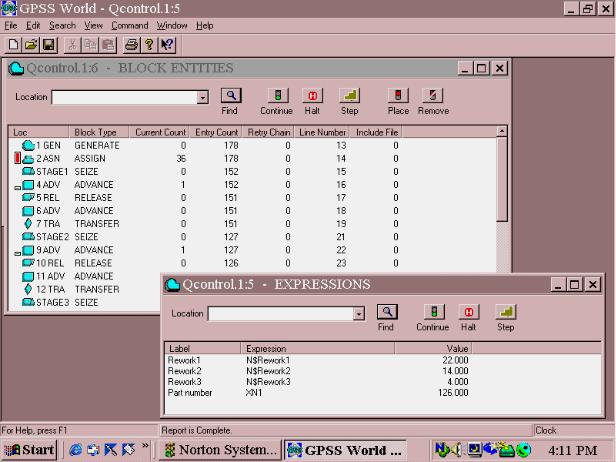The width and height of the screenshot is (616, 462).
Task: Open the Window menu
Action: click(172, 26)
